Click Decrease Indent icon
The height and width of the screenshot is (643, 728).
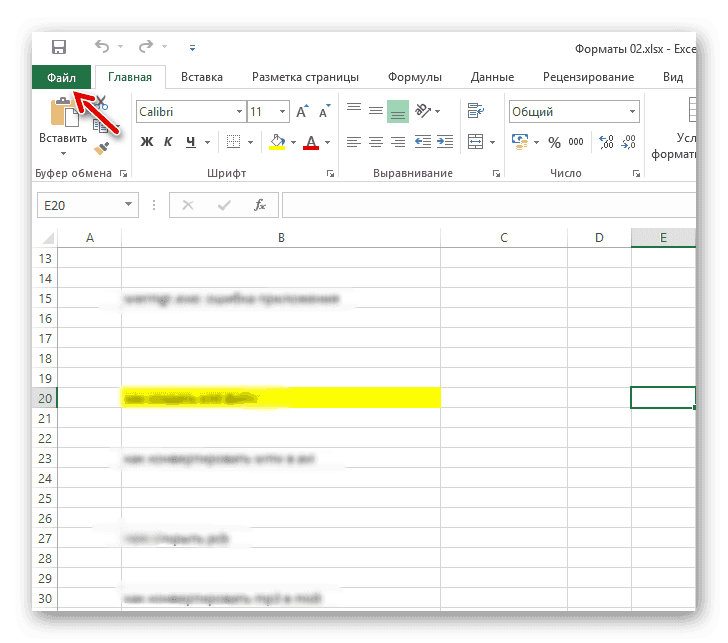click(422, 142)
